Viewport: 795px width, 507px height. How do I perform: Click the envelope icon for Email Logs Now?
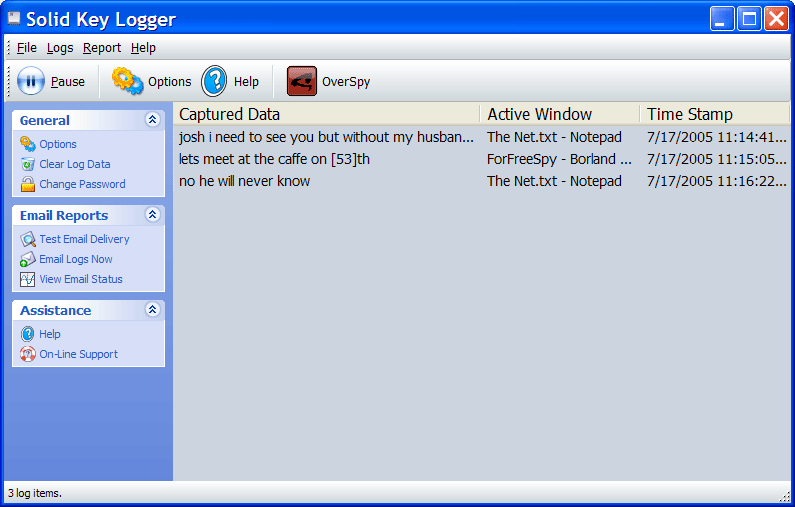pos(27,259)
